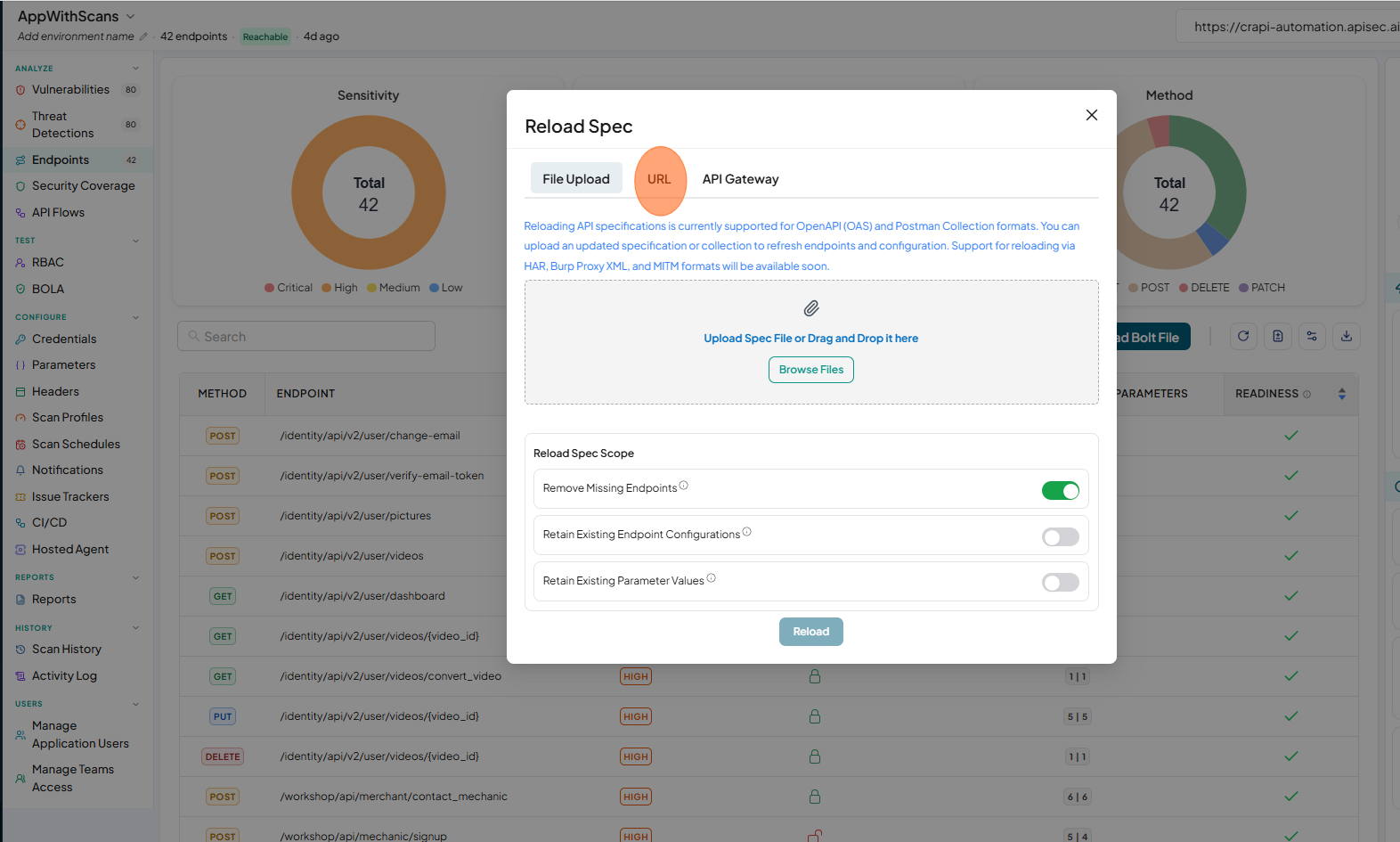This screenshot has width=1400, height=842.
Task: Click Upload Spec File or Drag and Drop link
Action: pyautogui.click(x=811, y=339)
